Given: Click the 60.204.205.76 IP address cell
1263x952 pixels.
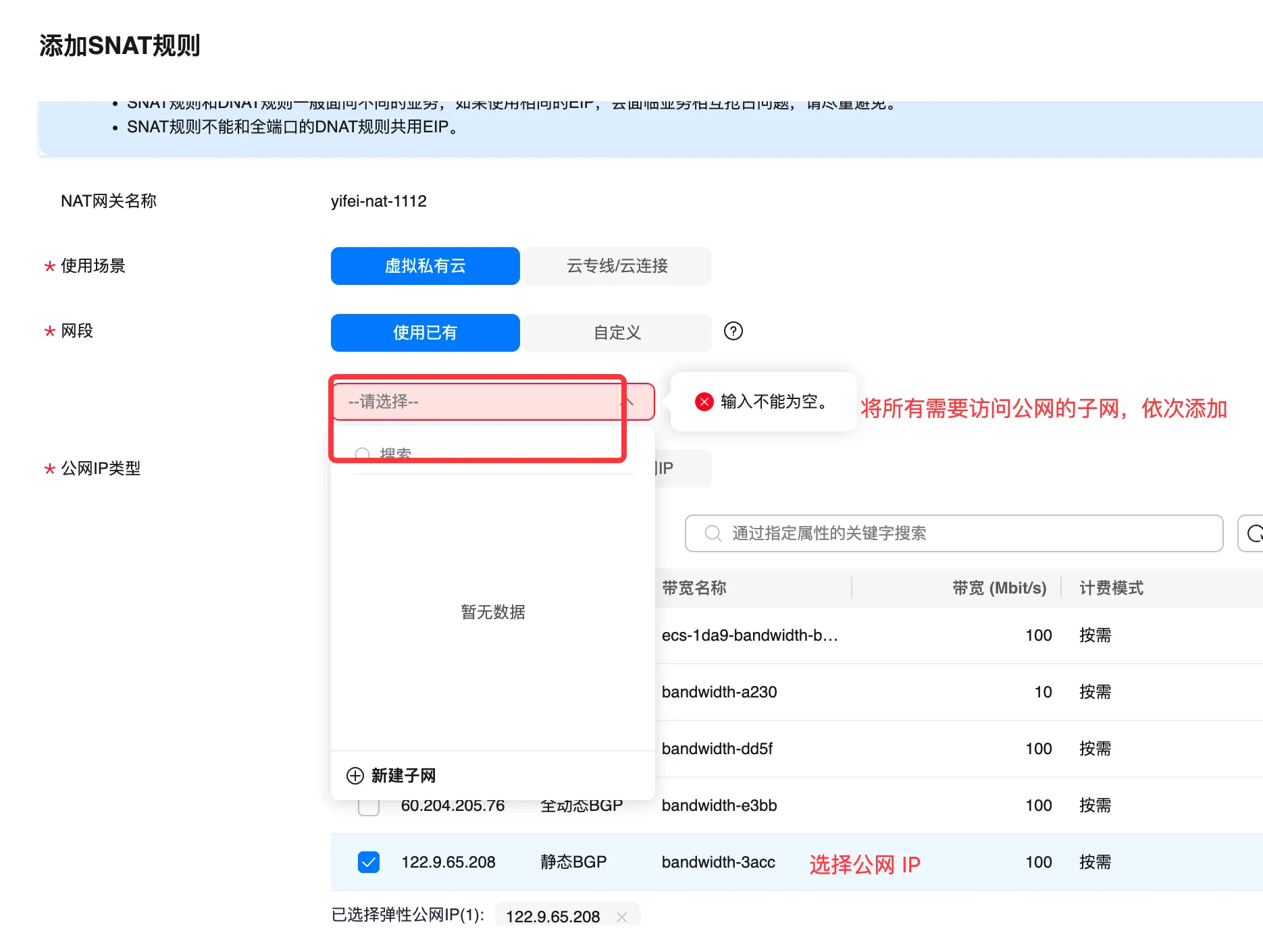Looking at the screenshot, I should click(x=453, y=806).
